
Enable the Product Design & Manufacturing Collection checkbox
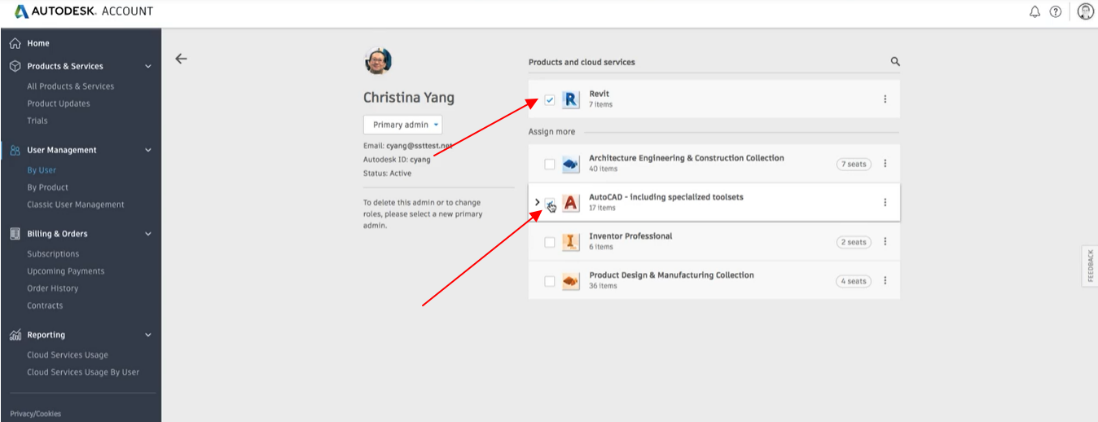coord(550,281)
